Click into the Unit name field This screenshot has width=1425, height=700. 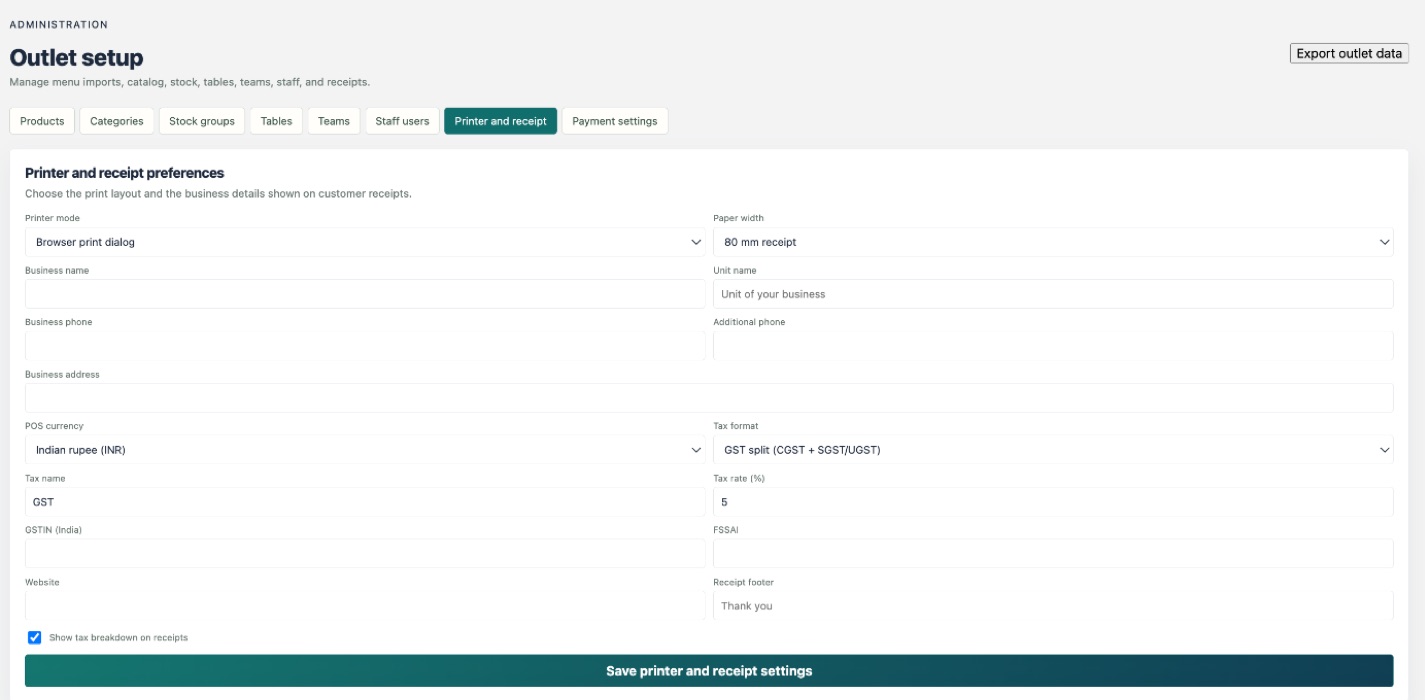1053,294
